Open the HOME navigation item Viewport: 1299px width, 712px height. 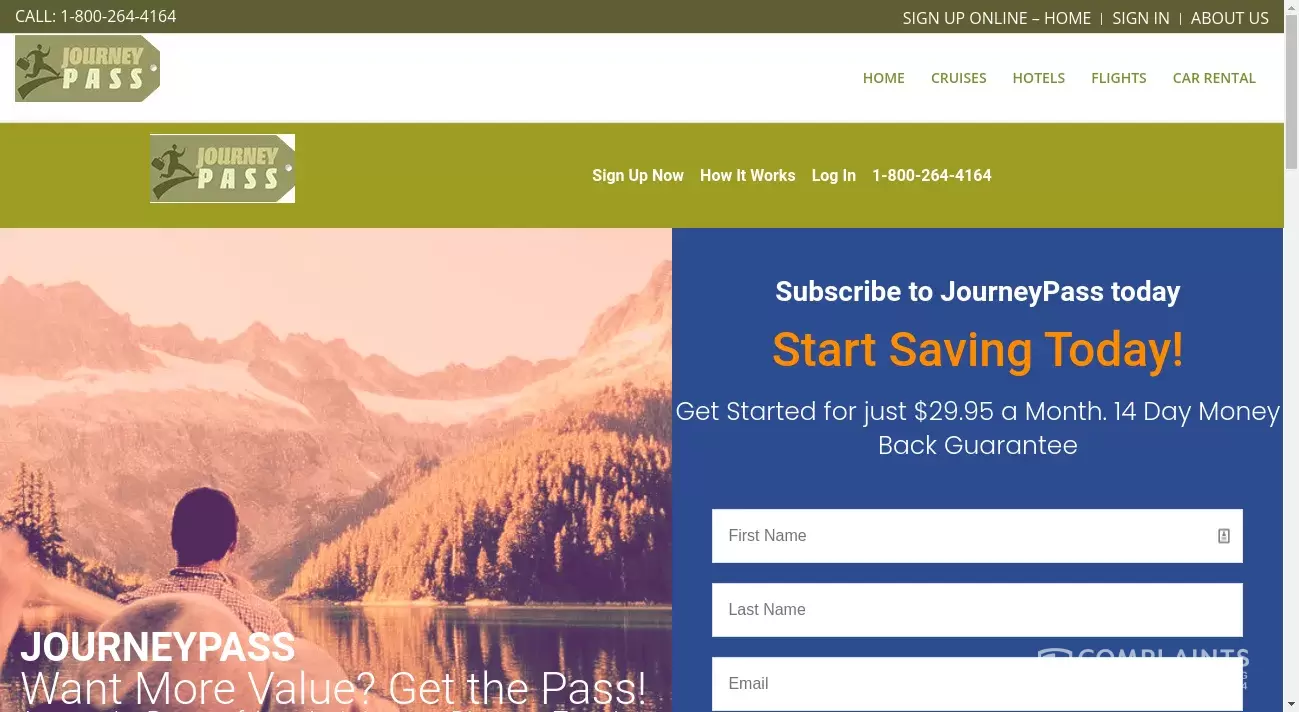coord(884,78)
